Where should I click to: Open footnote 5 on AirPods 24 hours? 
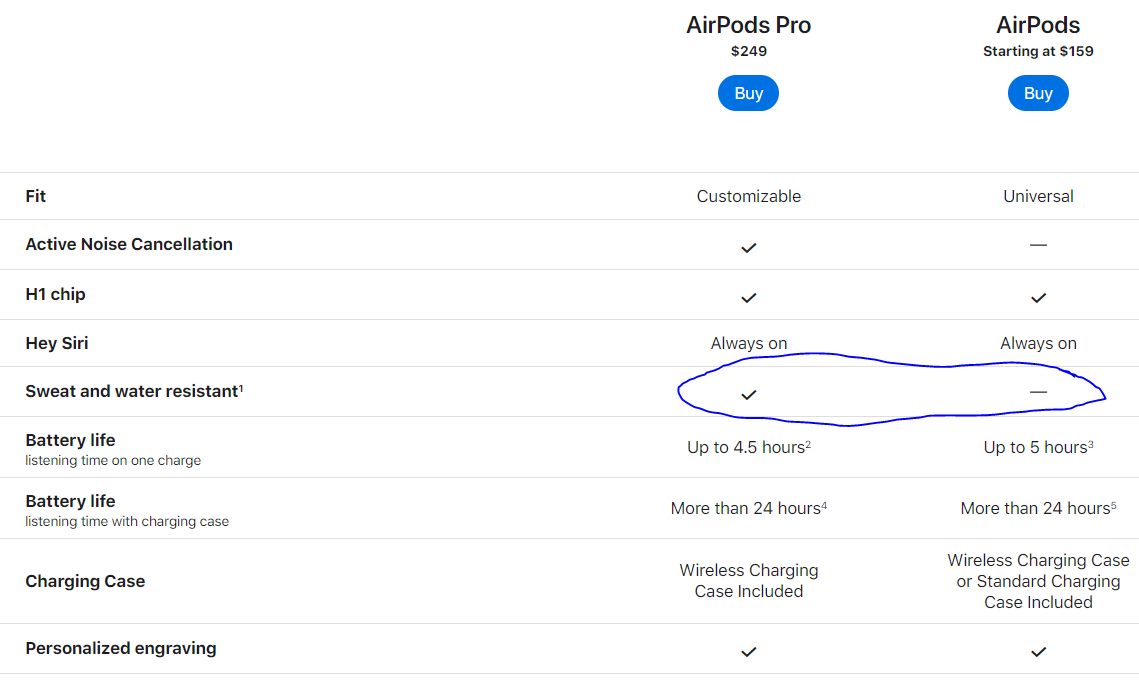(1114, 504)
